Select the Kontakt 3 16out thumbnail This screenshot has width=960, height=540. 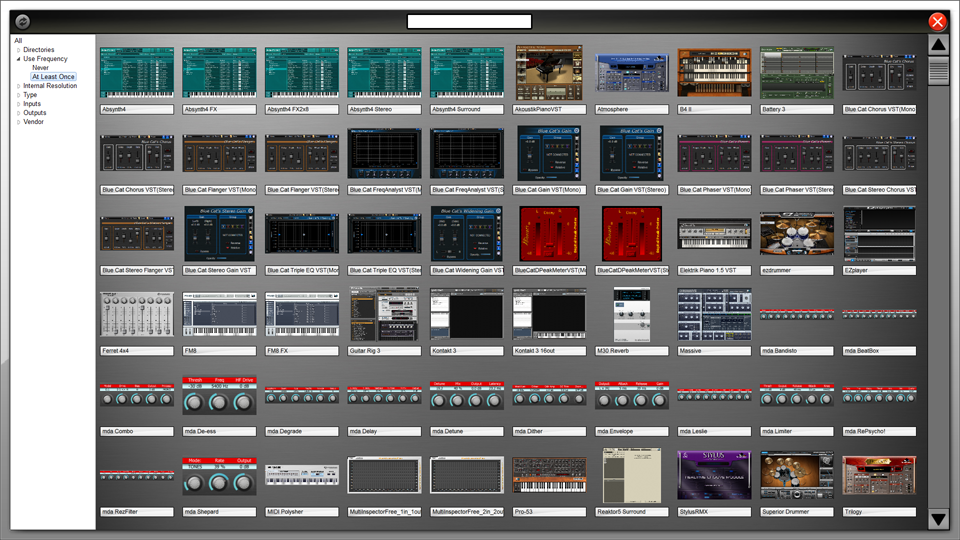click(549, 314)
